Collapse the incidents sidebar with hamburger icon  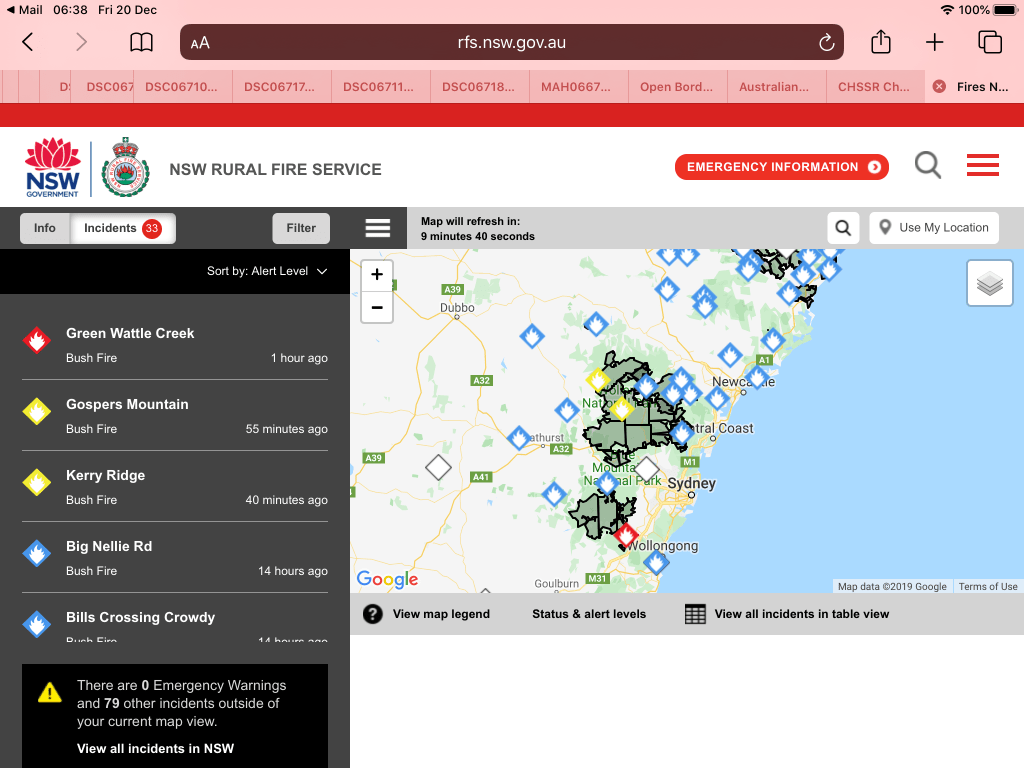tap(378, 228)
